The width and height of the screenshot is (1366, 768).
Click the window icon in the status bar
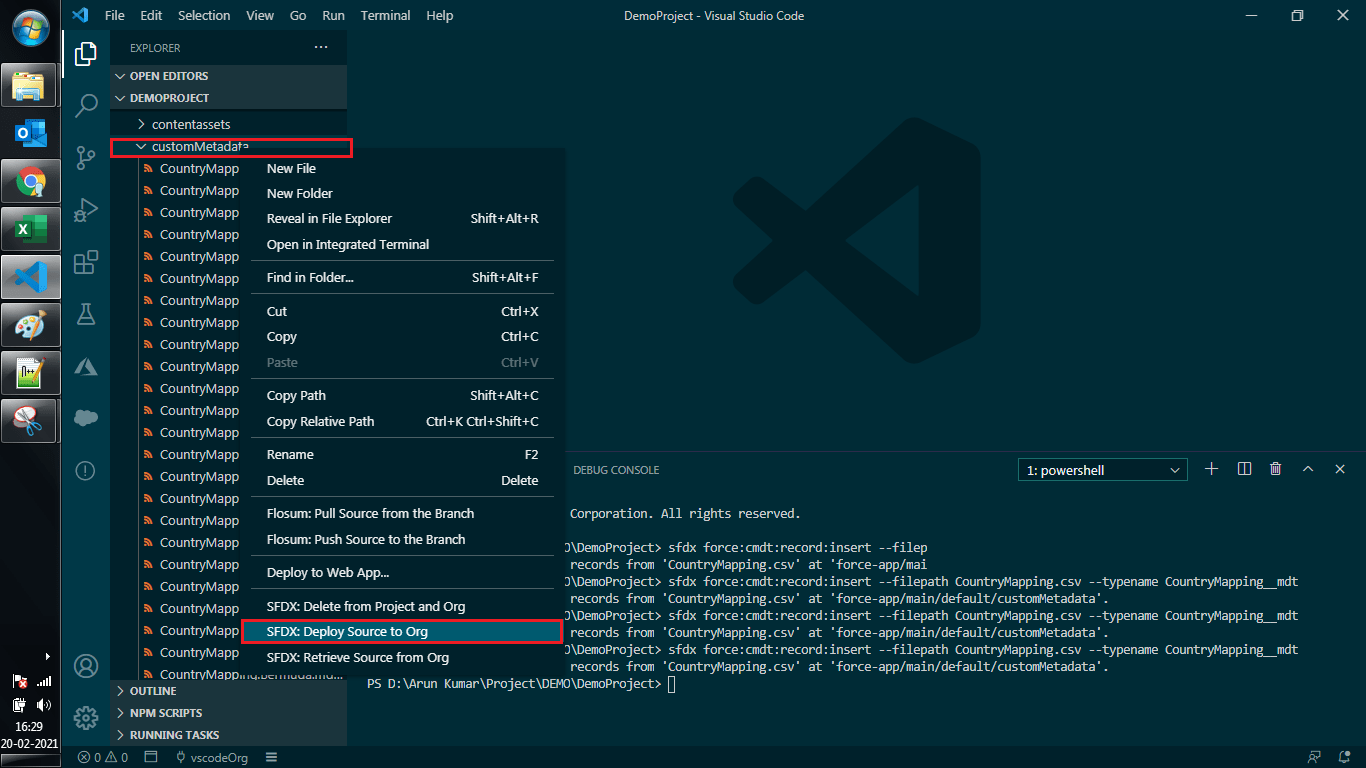pyautogui.click(x=151, y=757)
